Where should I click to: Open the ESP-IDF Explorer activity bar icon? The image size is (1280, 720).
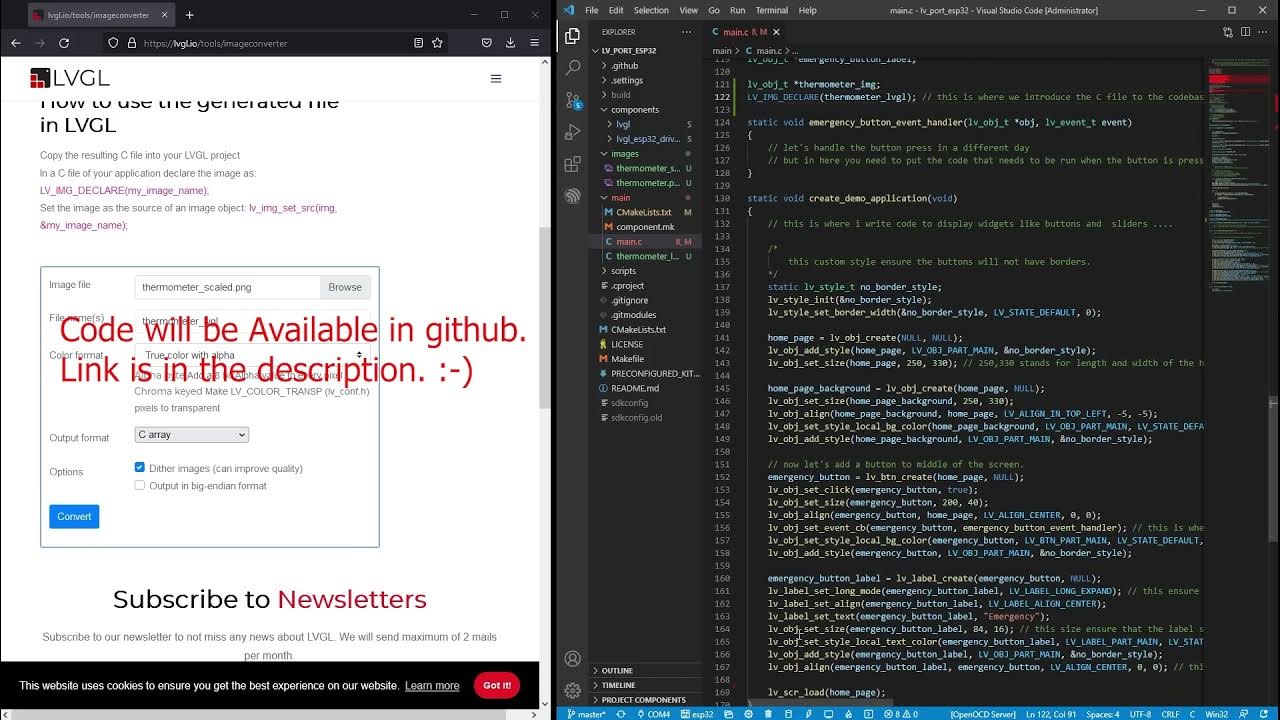click(572, 196)
